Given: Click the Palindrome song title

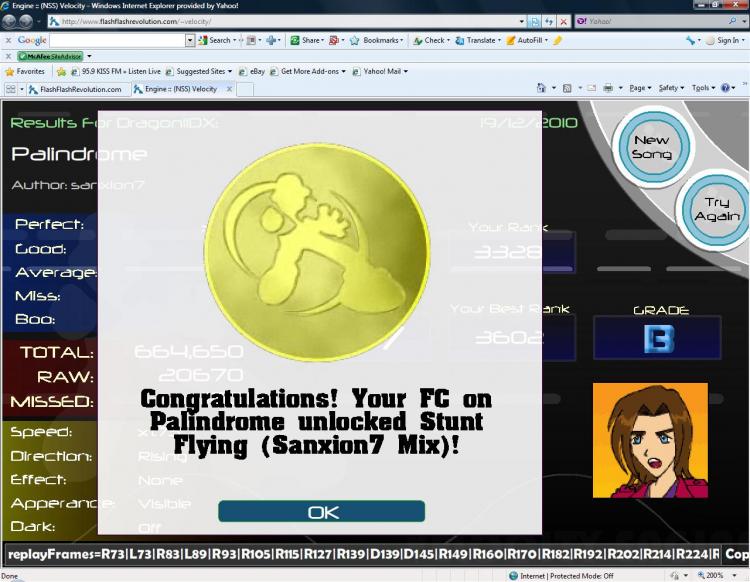Looking at the screenshot, I should pyautogui.click(x=79, y=154).
